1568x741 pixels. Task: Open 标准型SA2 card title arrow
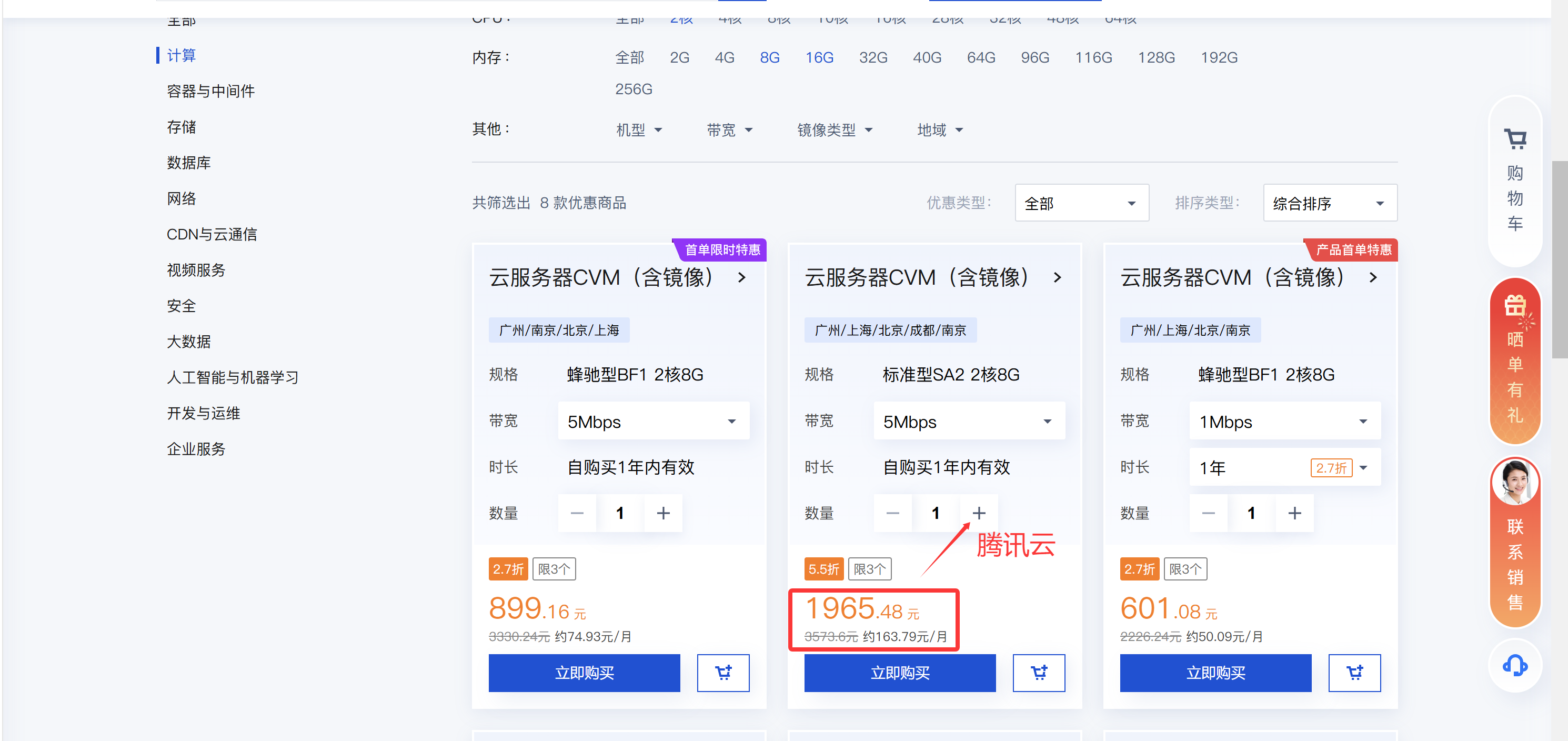coord(1057,278)
